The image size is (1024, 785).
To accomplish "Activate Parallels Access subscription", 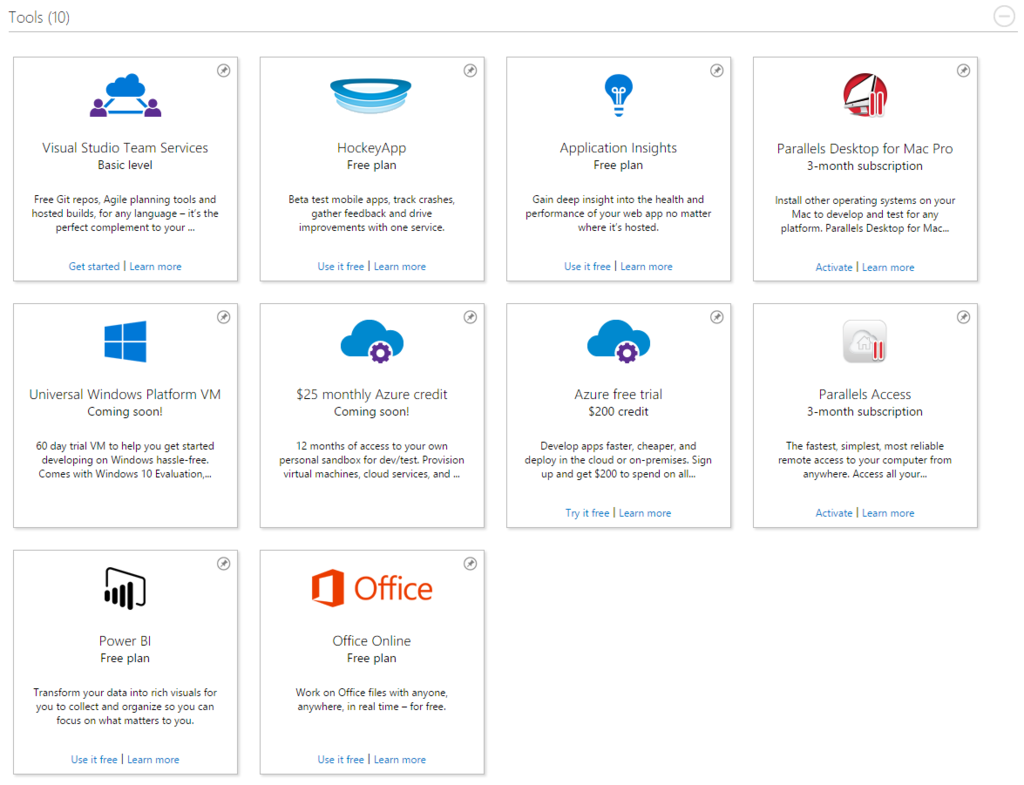I will [834, 513].
